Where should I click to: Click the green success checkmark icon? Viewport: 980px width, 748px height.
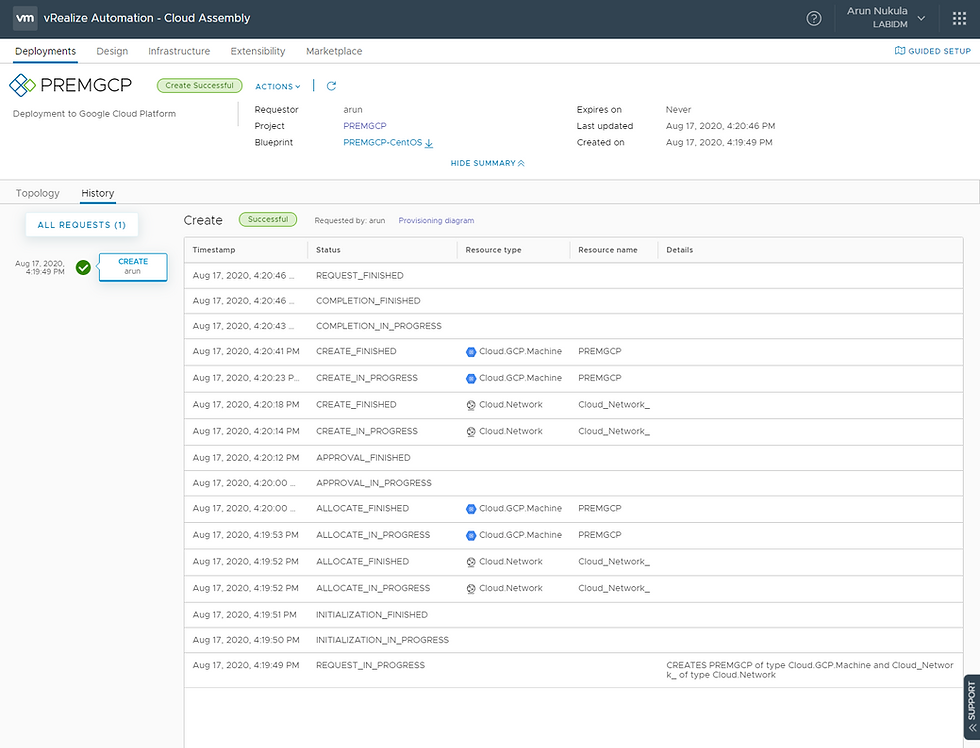click(83, 267)
